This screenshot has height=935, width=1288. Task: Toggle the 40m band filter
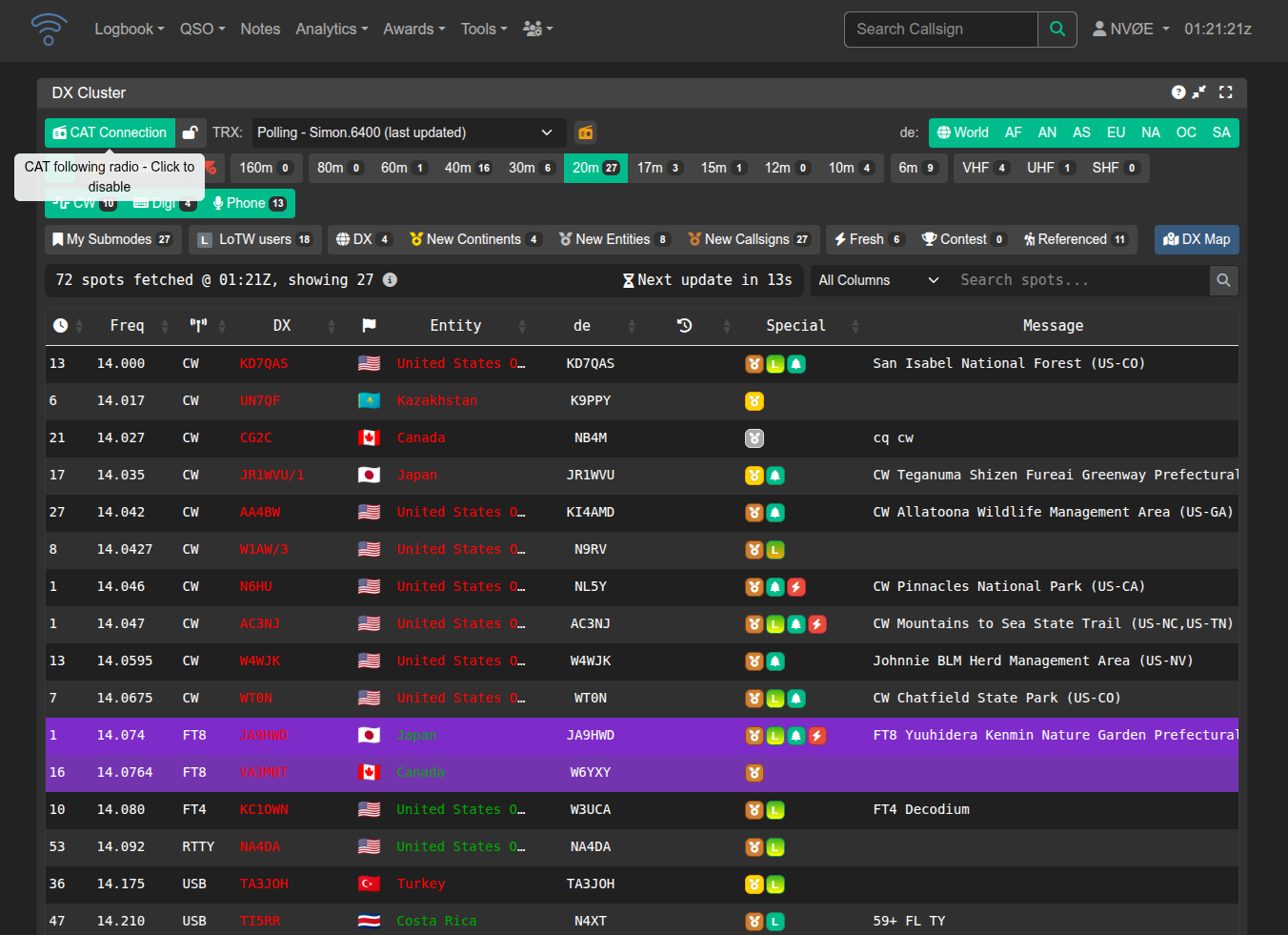click(x=468, y=168)
